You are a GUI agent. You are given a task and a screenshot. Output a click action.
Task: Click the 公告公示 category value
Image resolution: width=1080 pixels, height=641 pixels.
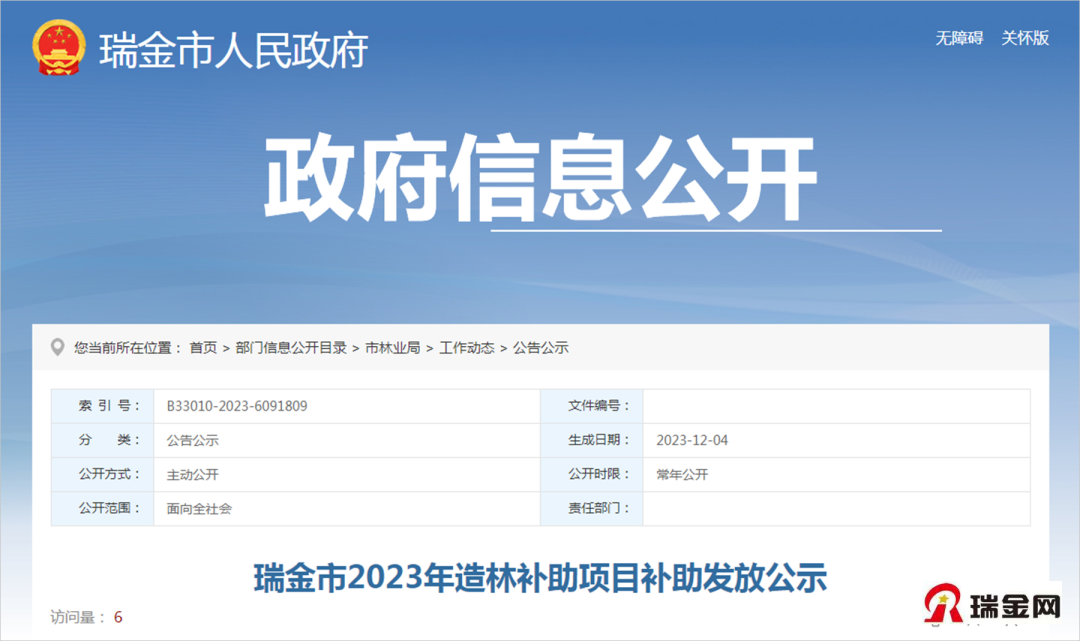193,441
